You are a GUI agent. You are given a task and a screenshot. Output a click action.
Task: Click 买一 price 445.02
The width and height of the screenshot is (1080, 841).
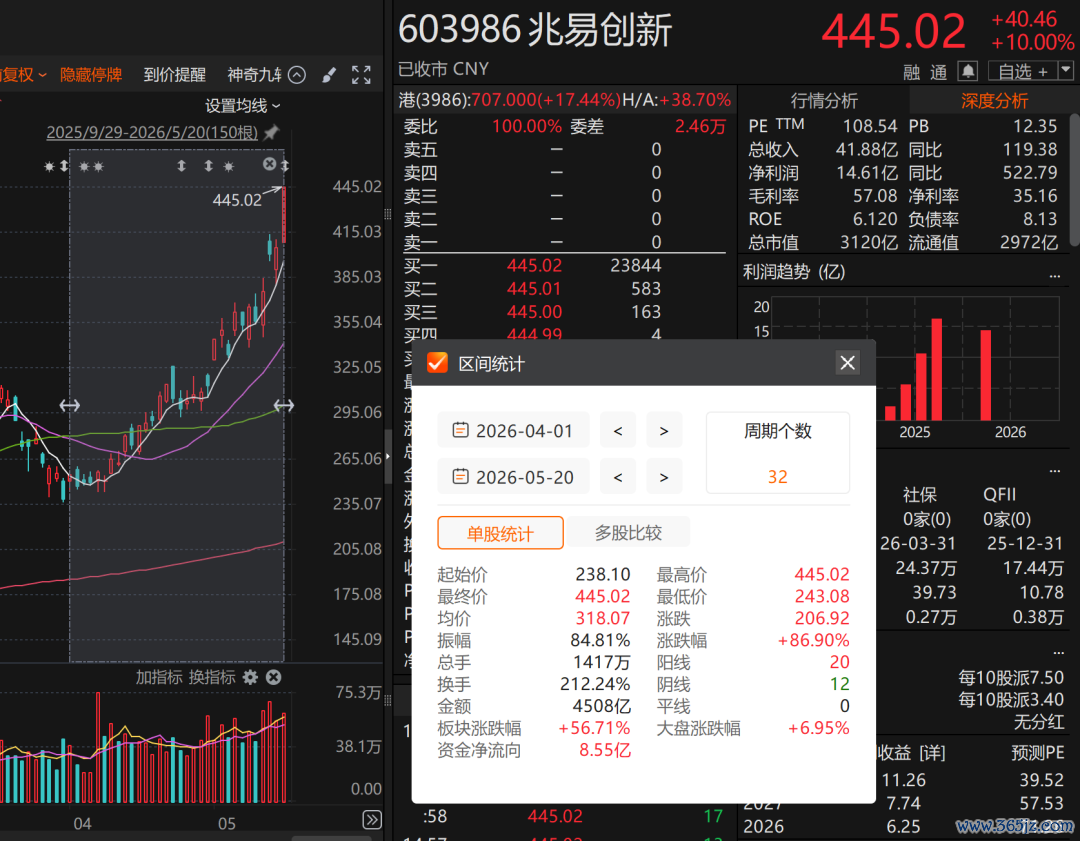534,265
